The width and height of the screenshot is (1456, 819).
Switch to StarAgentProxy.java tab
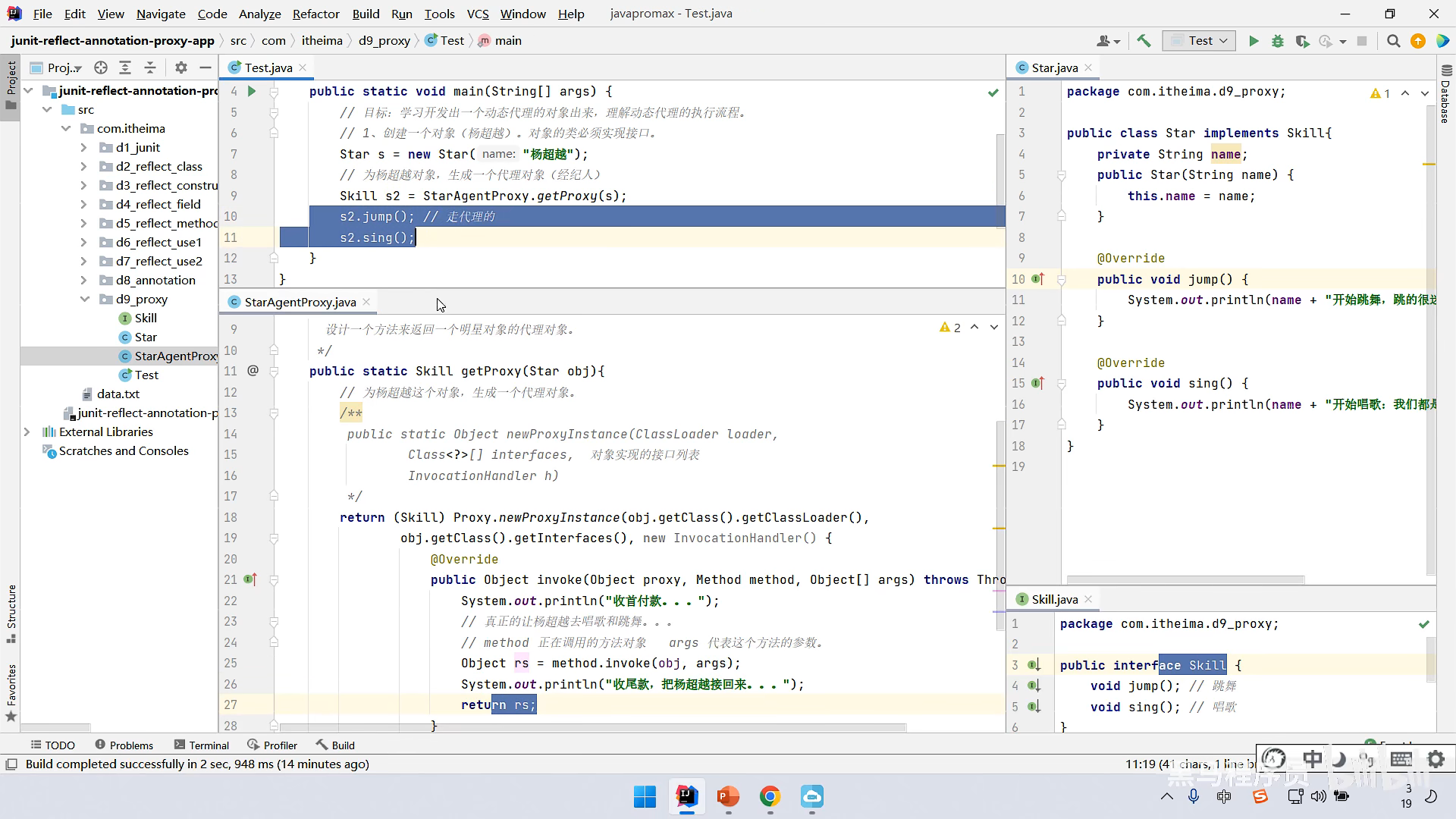coord(300,302)
